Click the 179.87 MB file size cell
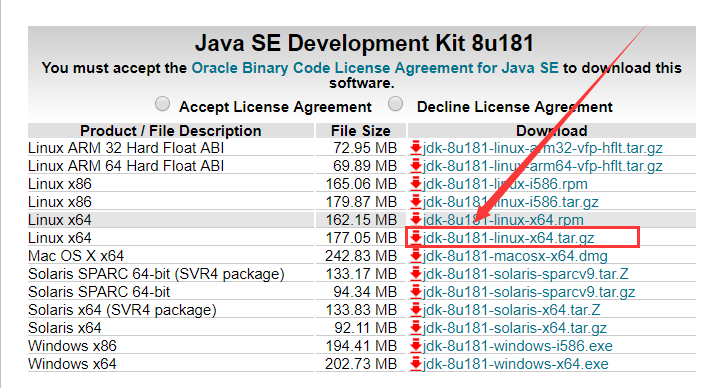The height and width of the screenshot is (388, 719). pos(361,202)
